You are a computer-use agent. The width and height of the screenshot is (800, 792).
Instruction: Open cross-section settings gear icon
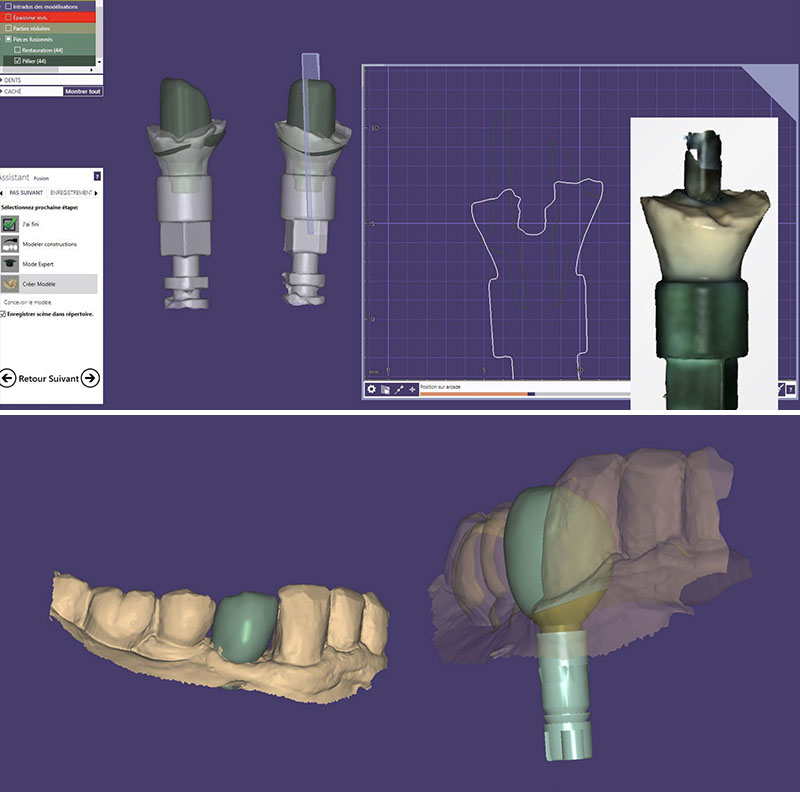pos(371,389)
